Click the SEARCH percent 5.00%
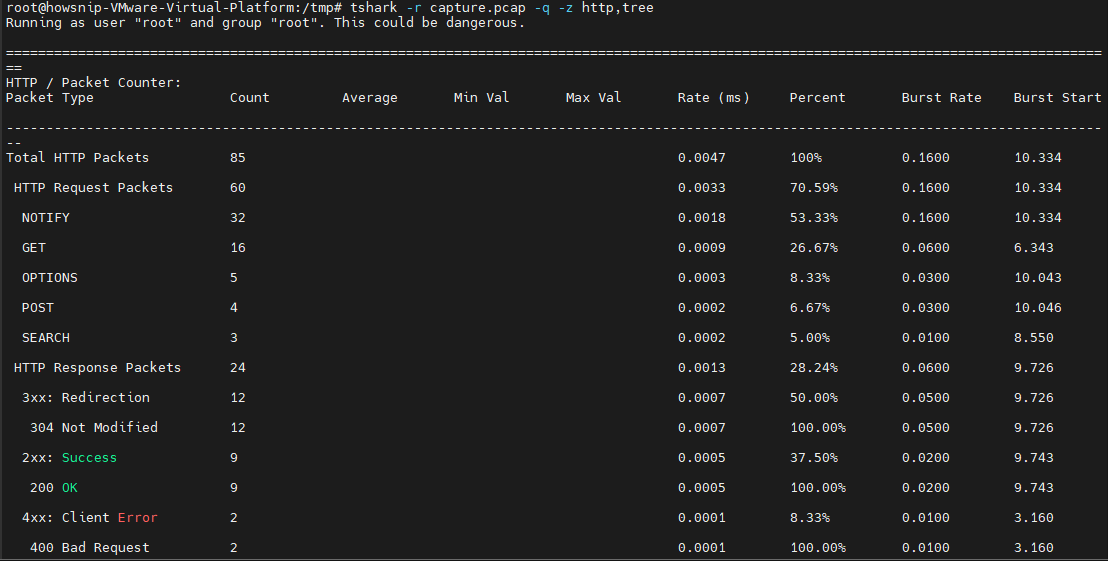Viewport: 1108px width, 561px height. tap(810, 338)
